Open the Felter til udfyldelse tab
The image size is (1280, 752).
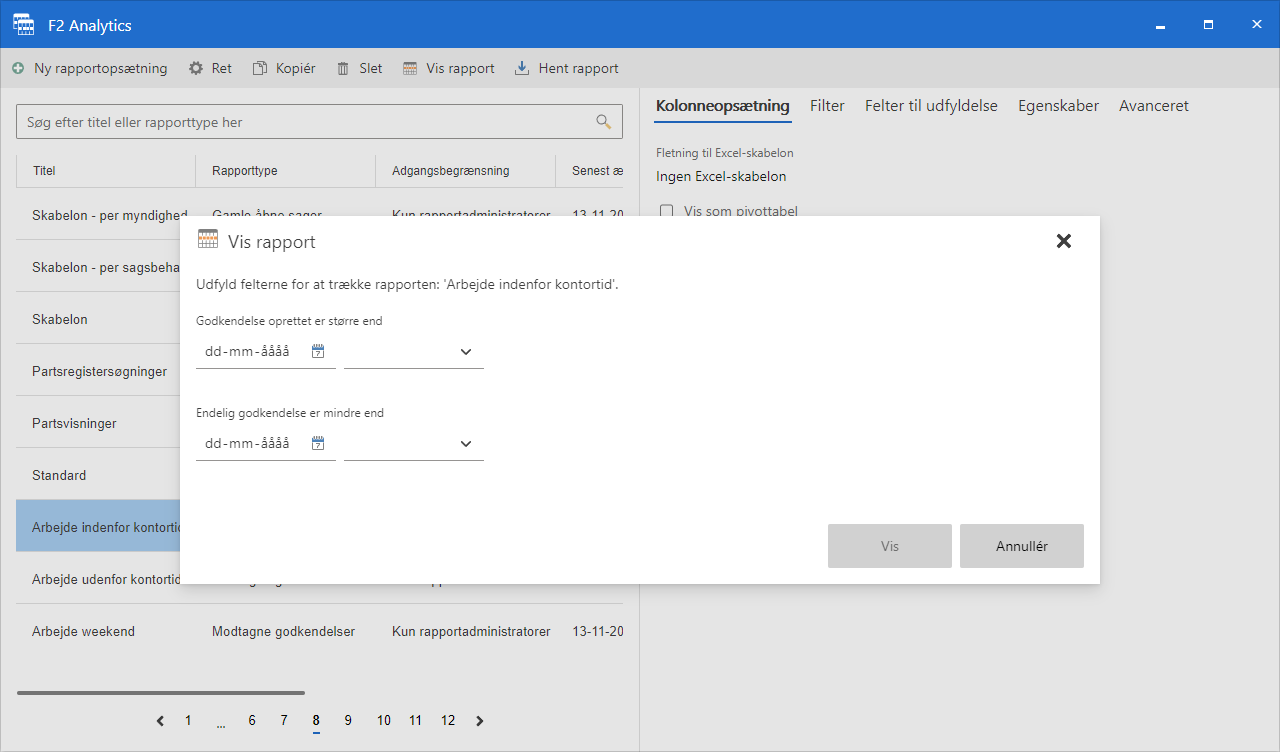[x=930, y=106]
